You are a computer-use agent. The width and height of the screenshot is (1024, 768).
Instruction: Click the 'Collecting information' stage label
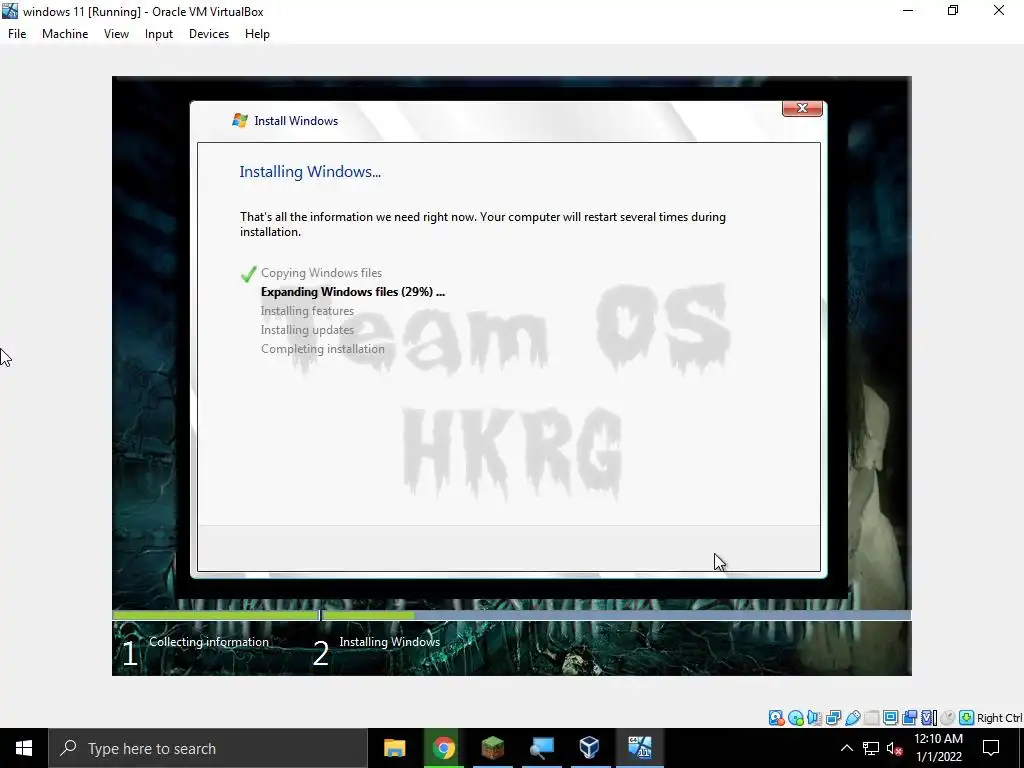tap(209, 642)
